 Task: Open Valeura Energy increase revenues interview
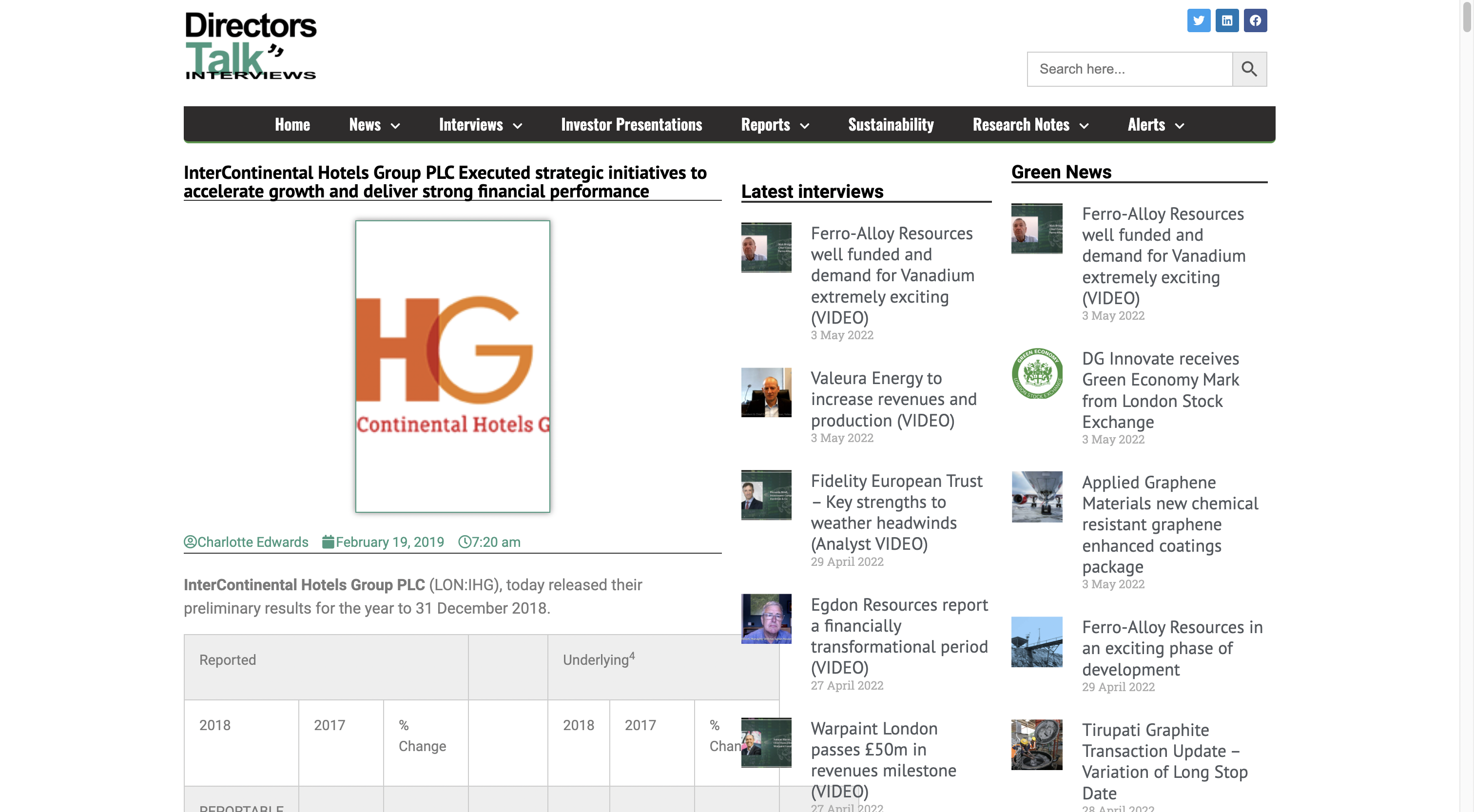click(x=894, y=399)
